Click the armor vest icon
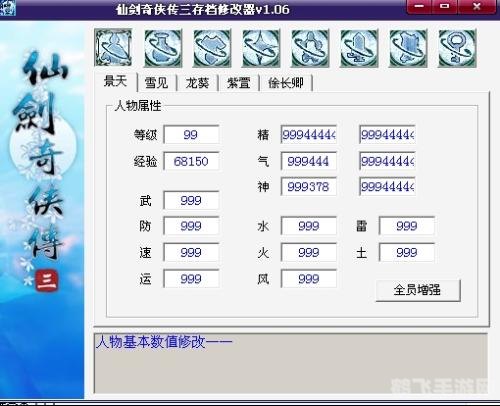The width and height of the screenshot is (500, 406). (408, 48)
